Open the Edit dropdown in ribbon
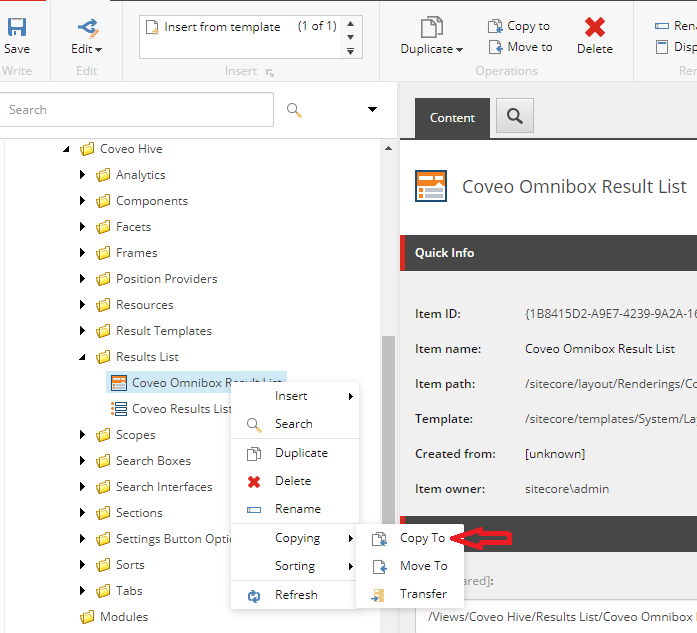The width and height of the screenshot is (697, 633). (87, 48)
